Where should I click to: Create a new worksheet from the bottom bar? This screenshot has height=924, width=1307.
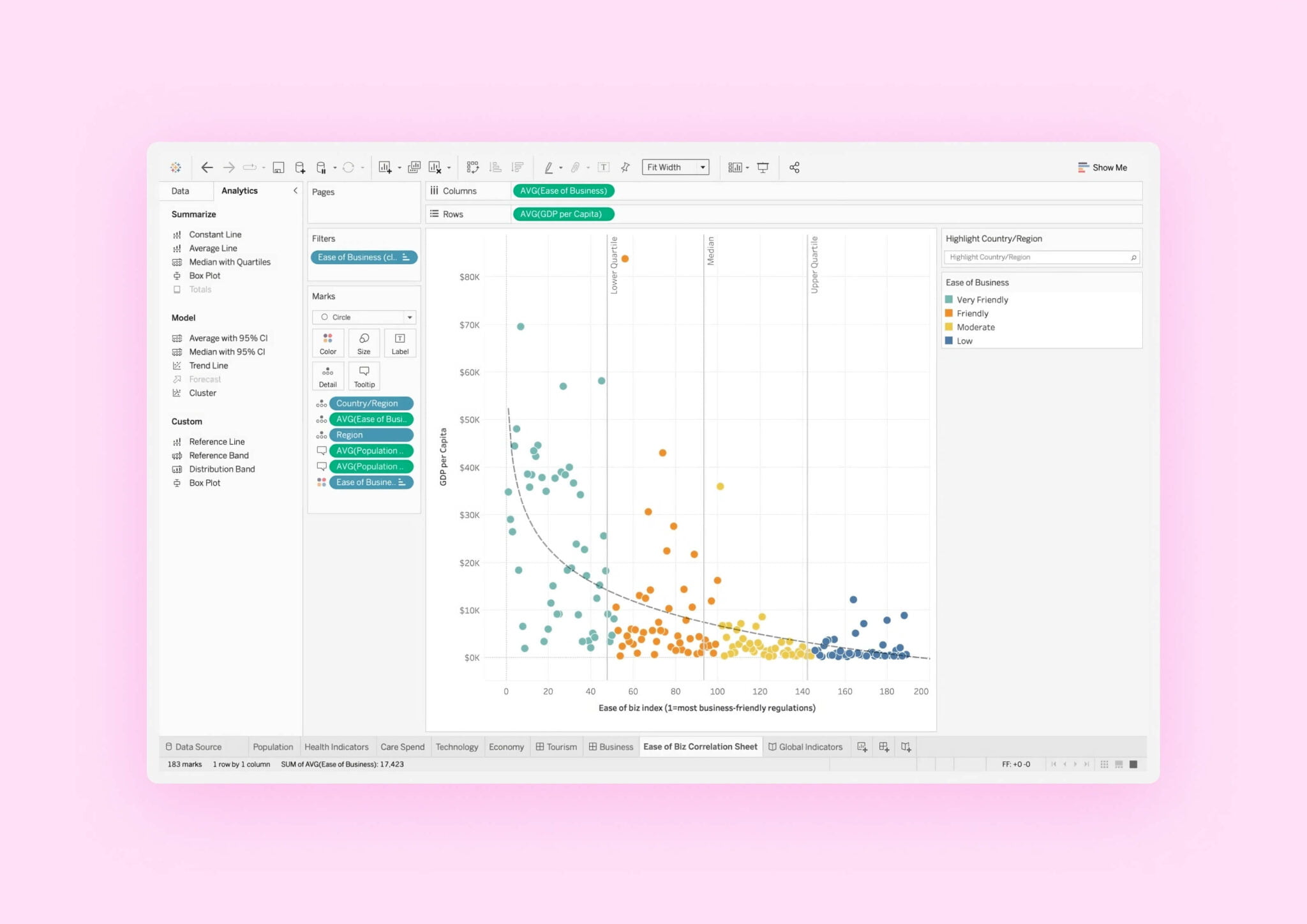coord(862,746)
